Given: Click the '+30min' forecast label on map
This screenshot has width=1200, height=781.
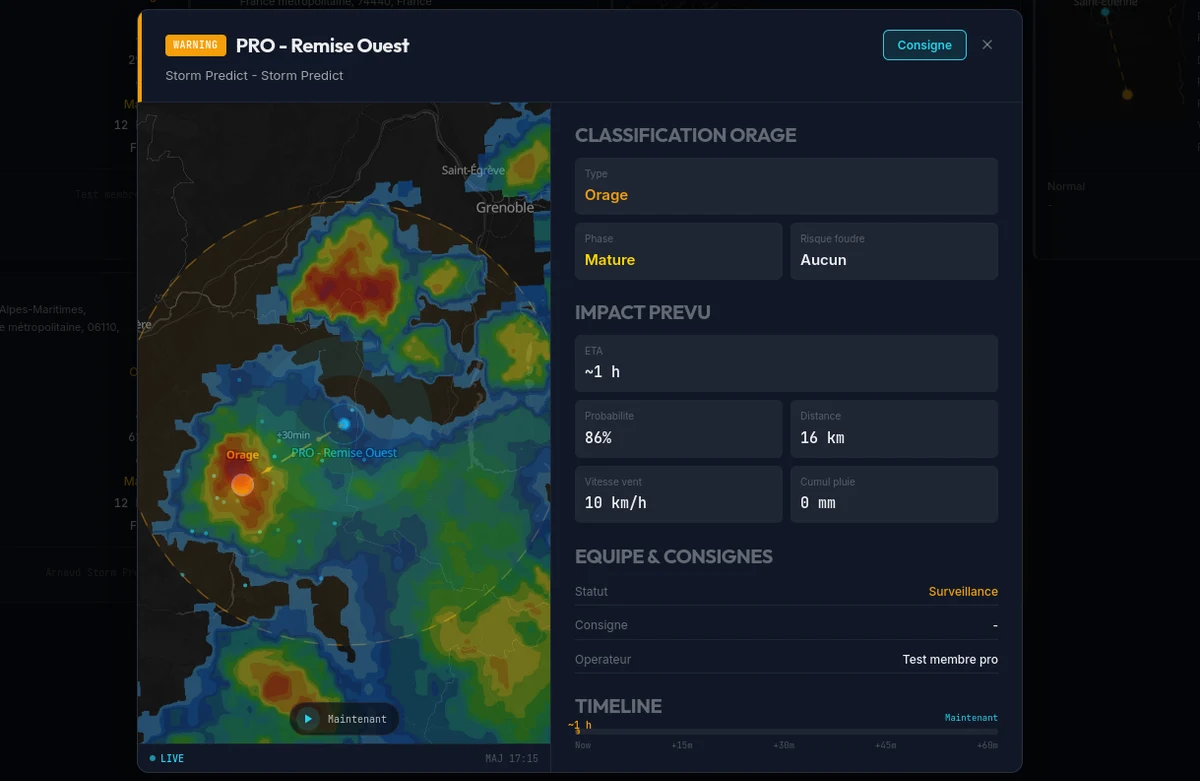Looking at the screenshot, I should [x=293, y=435].
